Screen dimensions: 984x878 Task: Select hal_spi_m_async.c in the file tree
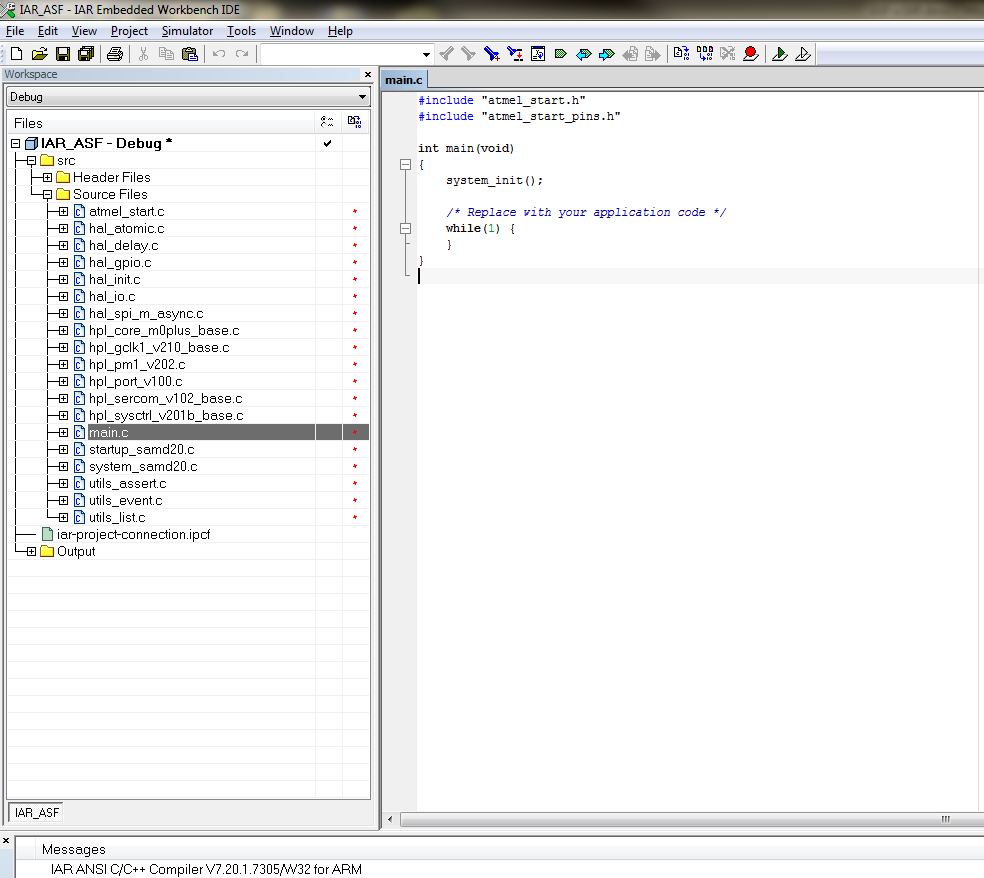click(145, 314)
